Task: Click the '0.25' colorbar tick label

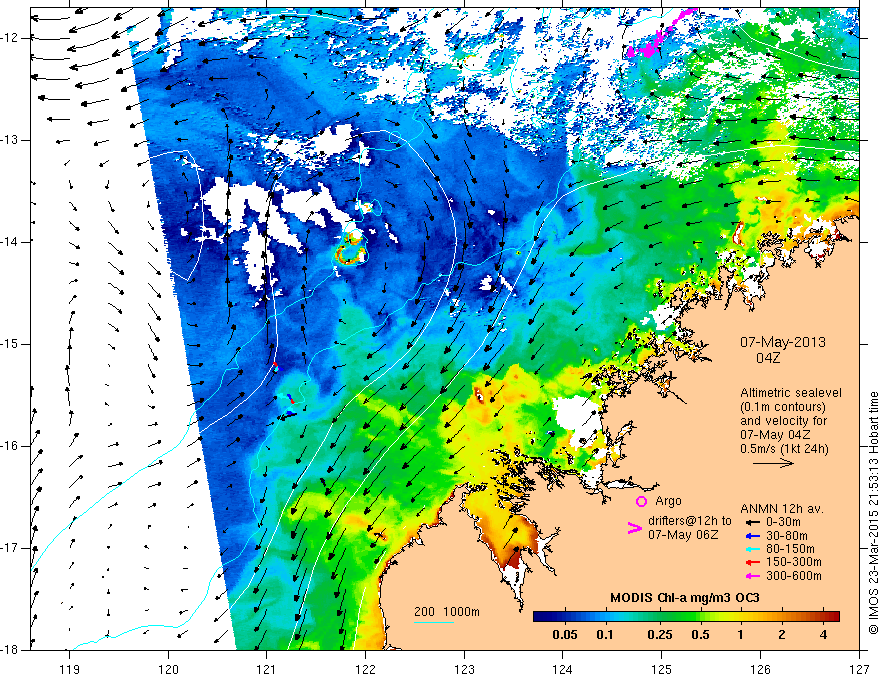Action: pos(659,635)
